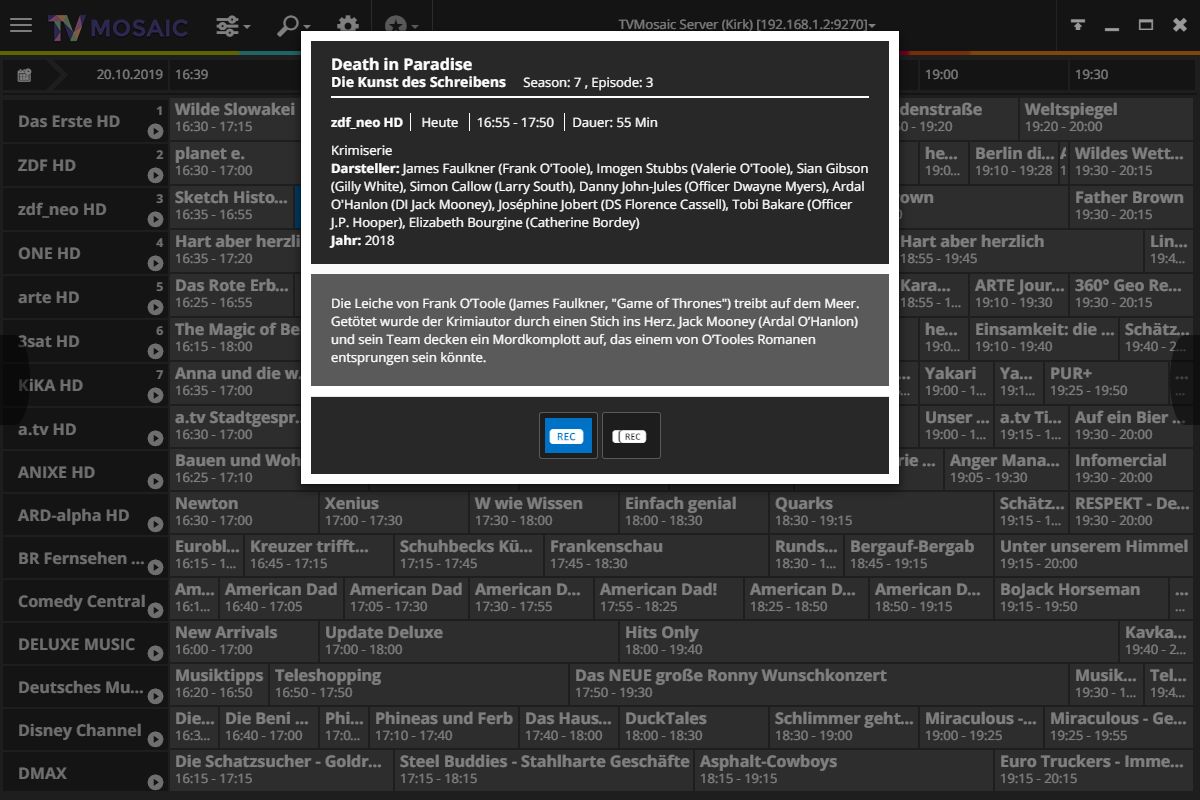This screenshot has height=800, width=1200.
Task: Toggle the always-on-top pin icon
Action: (x=1078, y=25)
